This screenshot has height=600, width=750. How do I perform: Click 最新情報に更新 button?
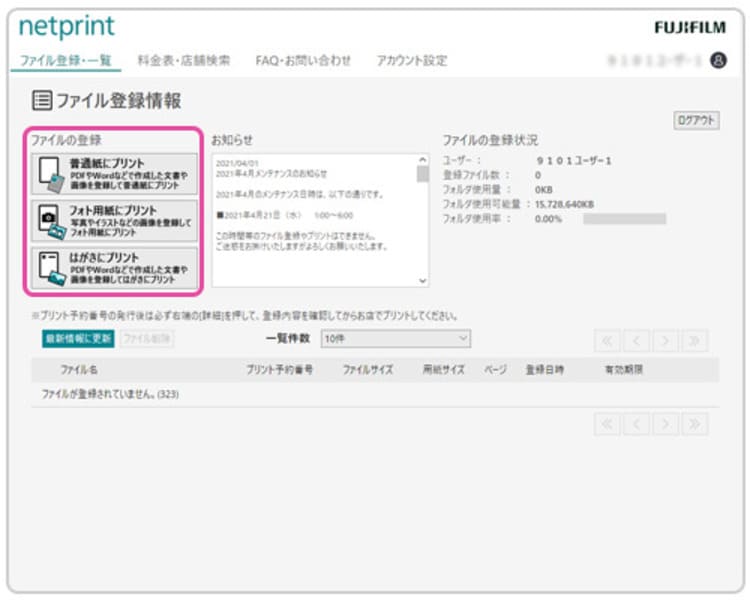coord(78,339)
